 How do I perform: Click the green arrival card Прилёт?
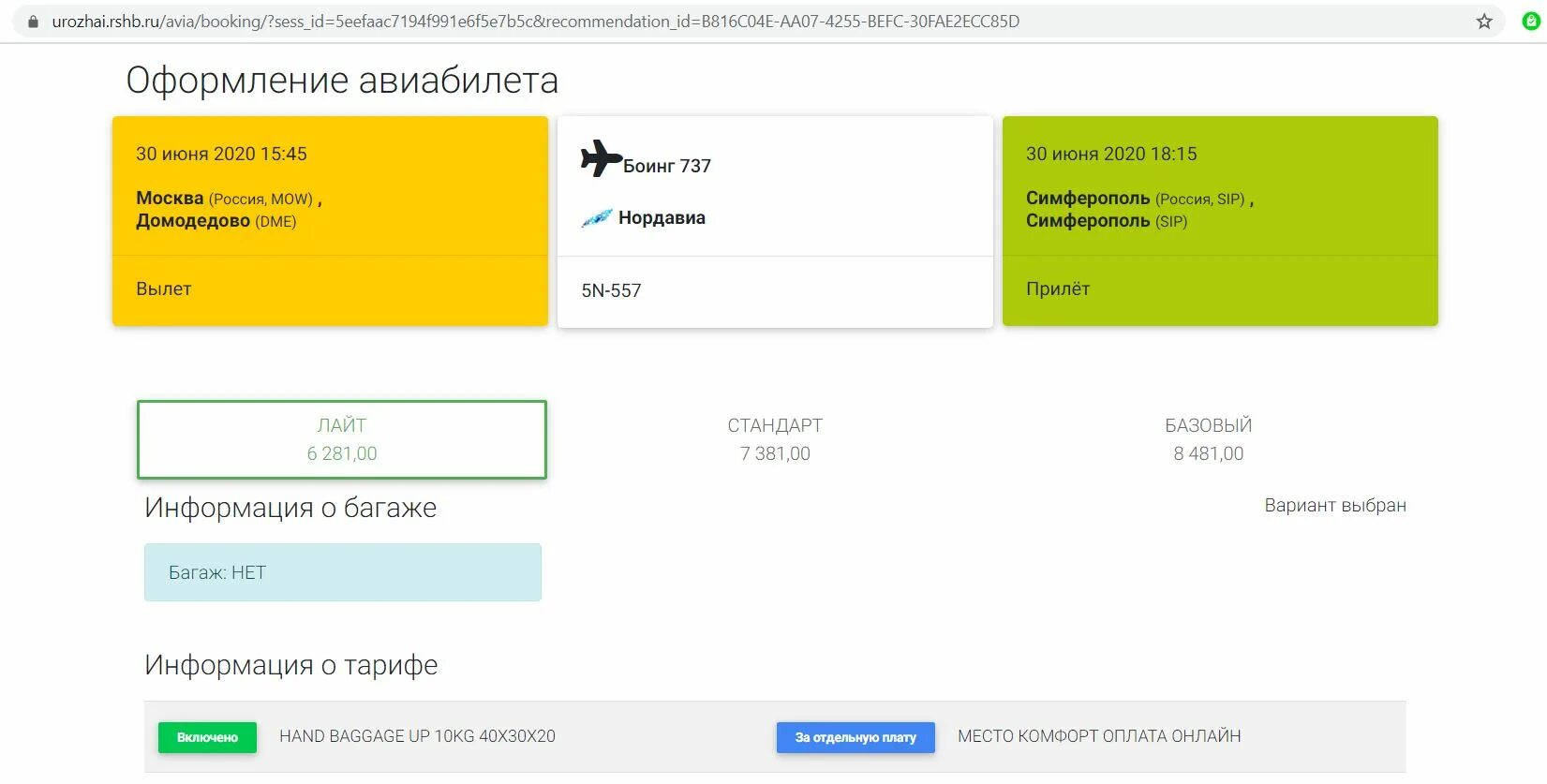click(x=1220, y=221)
